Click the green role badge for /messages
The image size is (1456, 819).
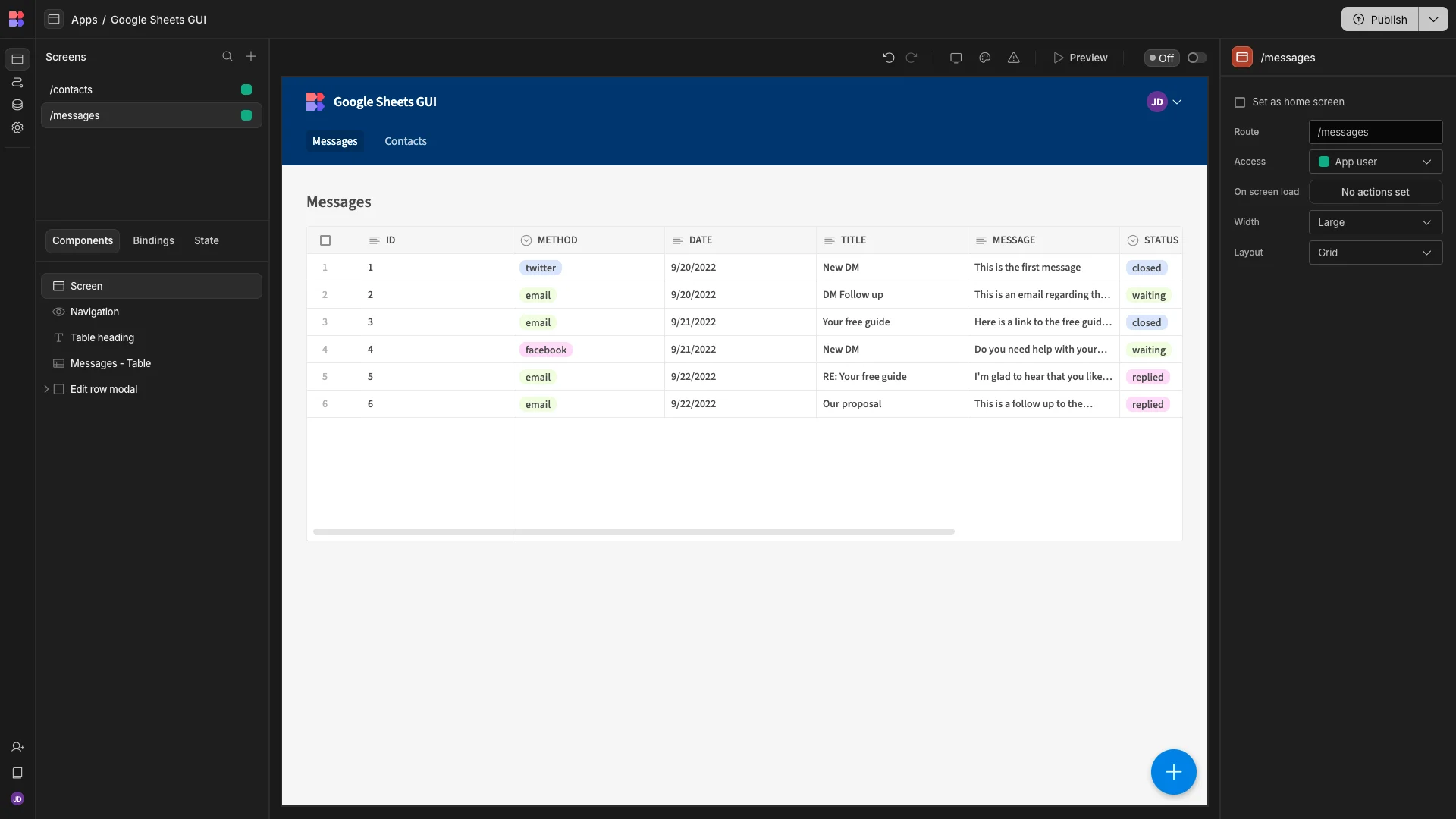click(246, 115)
